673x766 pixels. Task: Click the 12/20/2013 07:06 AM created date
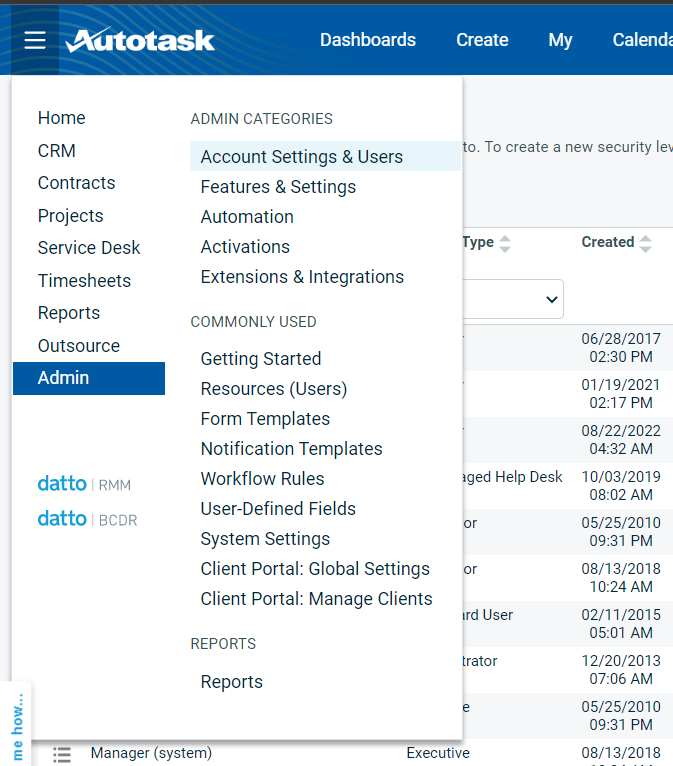pyautogui.click(x=621, y=670)
